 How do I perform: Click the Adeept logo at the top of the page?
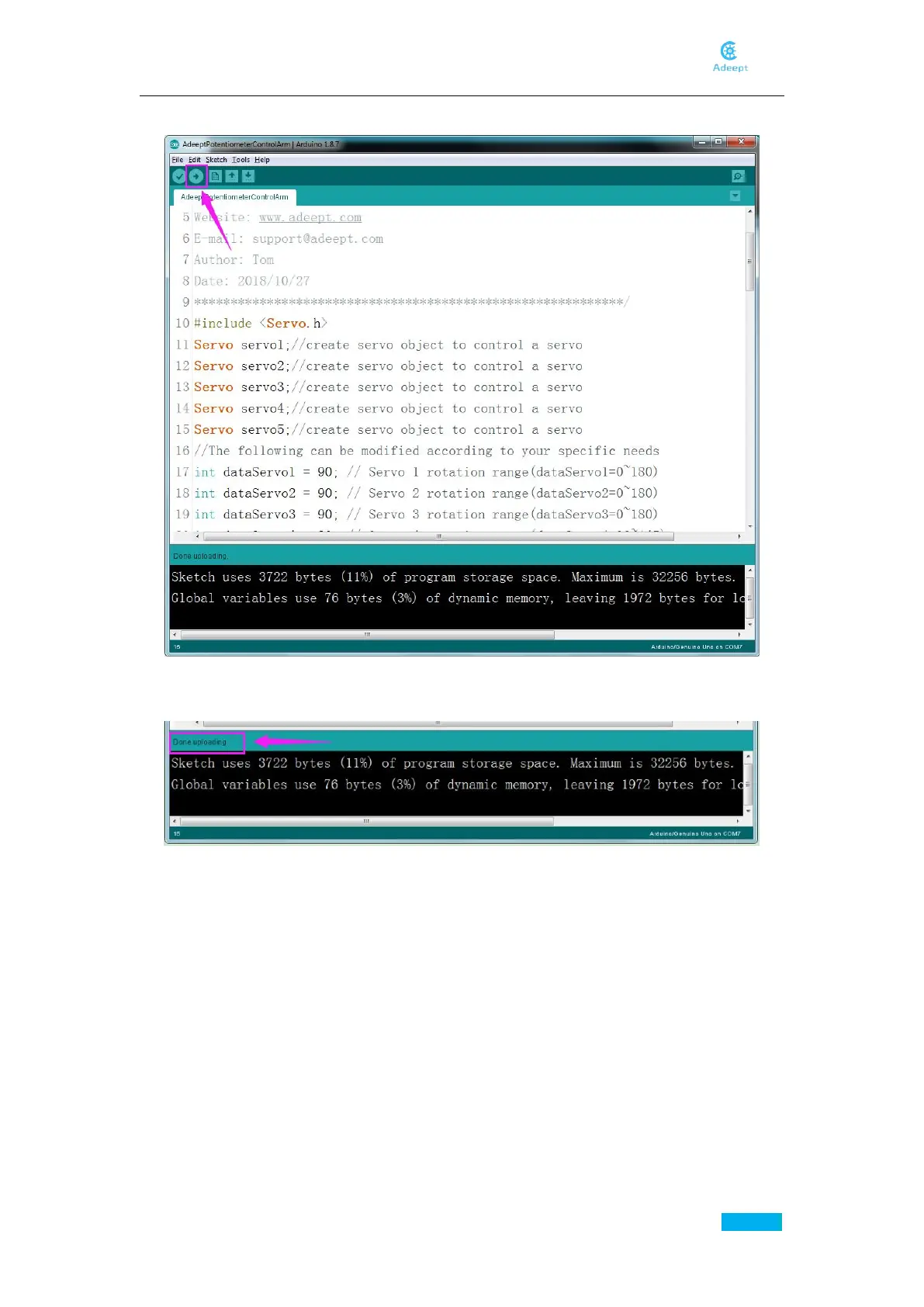[730, 57]
